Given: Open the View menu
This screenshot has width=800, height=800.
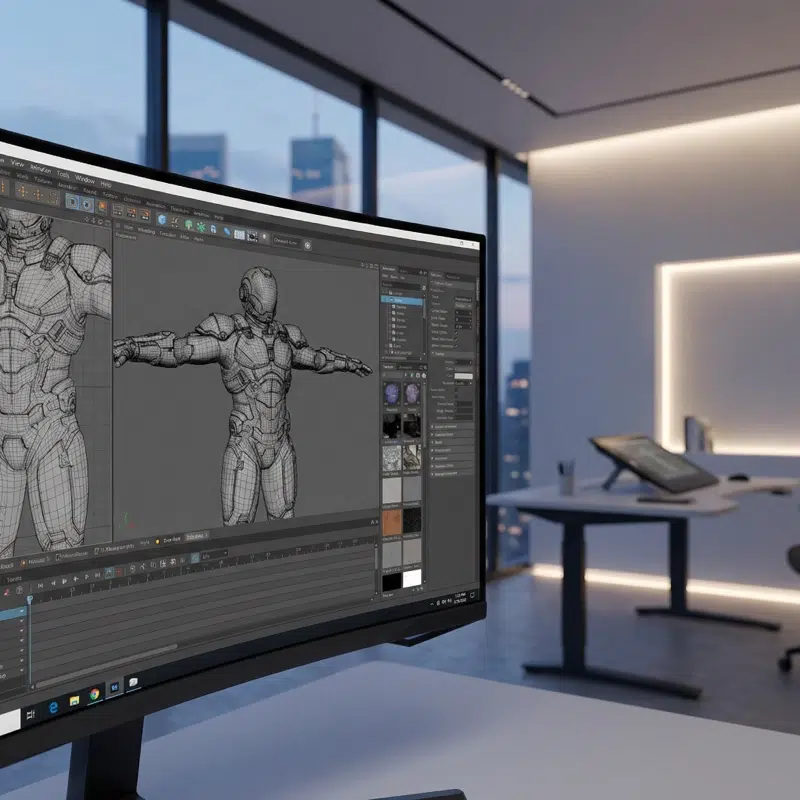Looking at the screenshot, I should (17, 163).
